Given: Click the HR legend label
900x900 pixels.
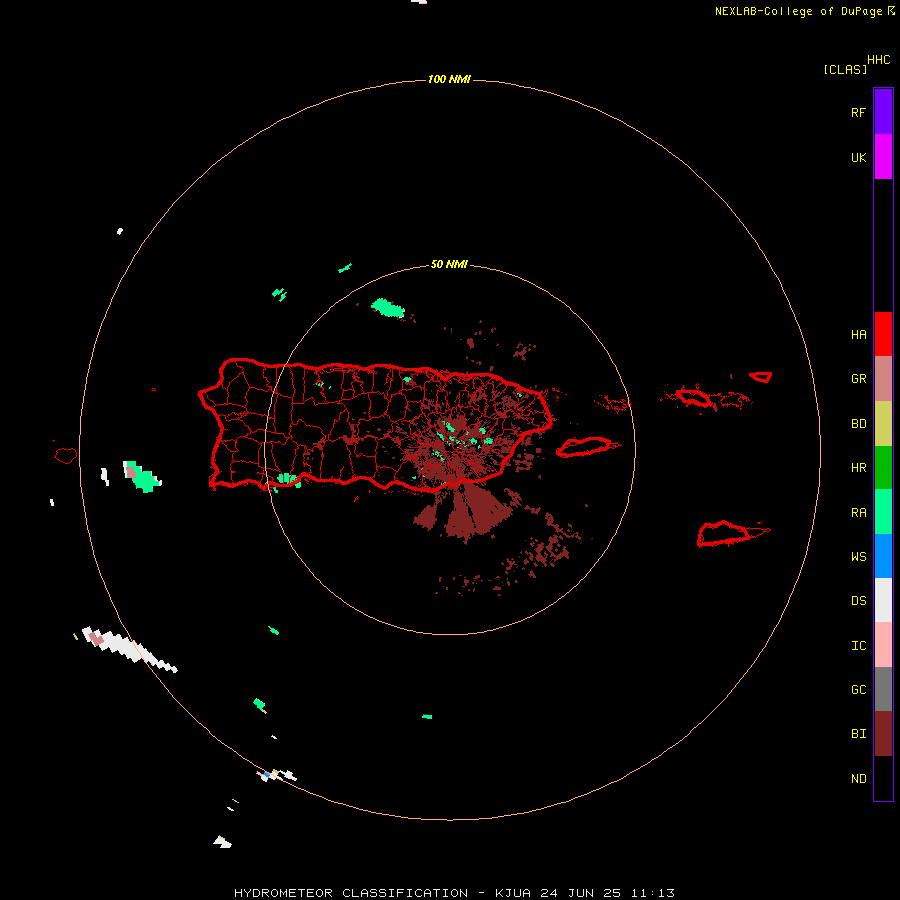Looking at the screenshot, I should 858,468.
